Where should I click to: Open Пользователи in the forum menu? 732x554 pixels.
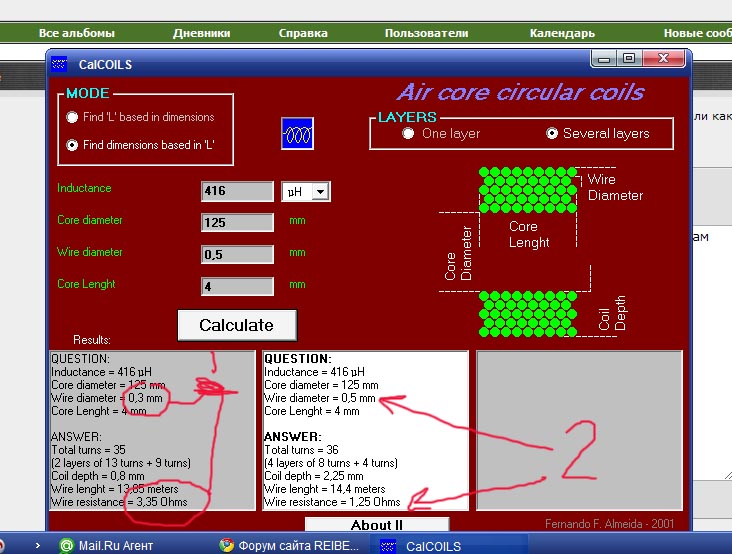click(x=426, y=33)
